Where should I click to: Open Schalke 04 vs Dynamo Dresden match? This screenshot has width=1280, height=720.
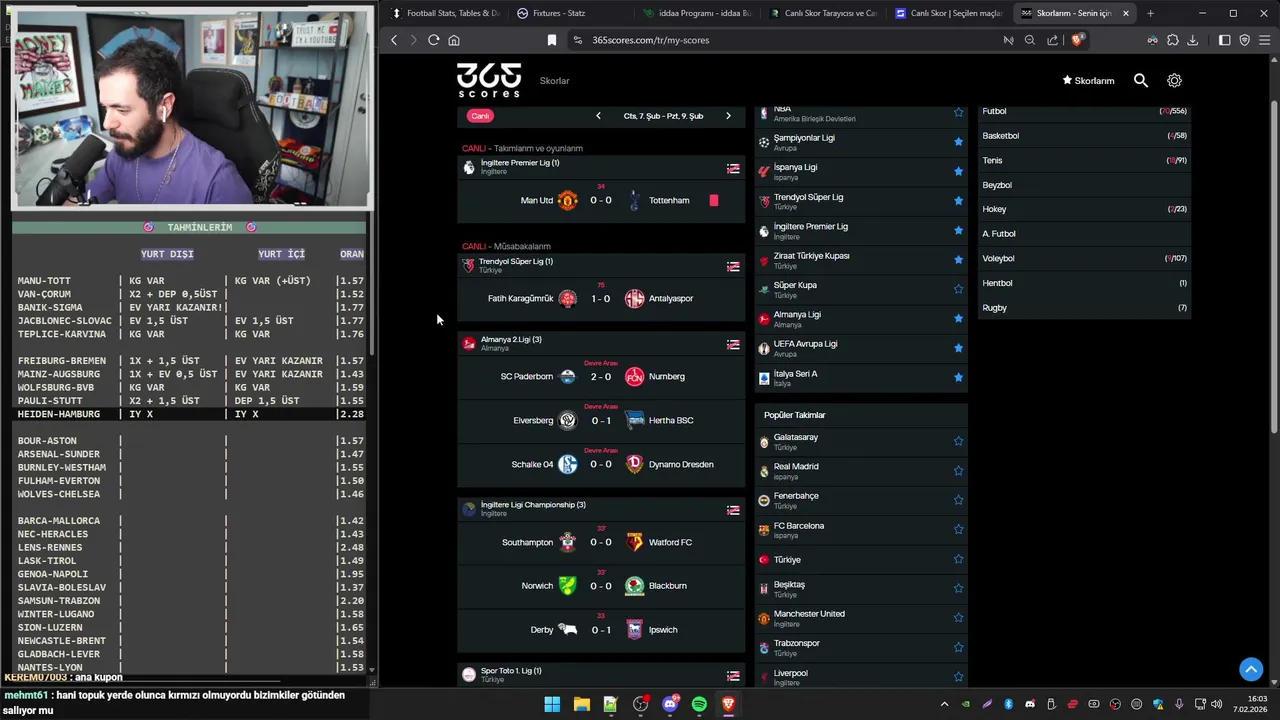pyautogui.click(x=601, y=464)
